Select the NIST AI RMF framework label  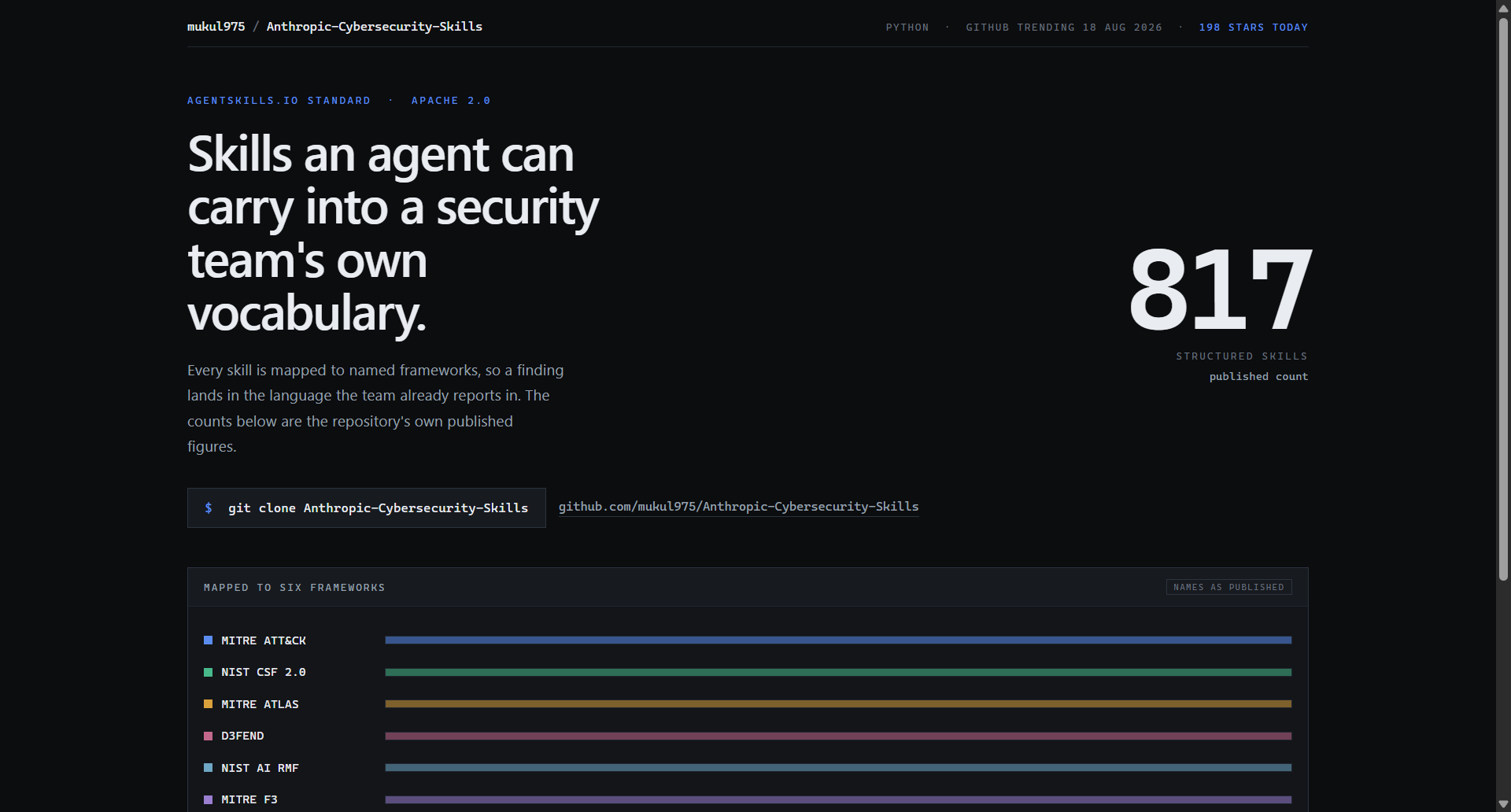click(260, 768)
